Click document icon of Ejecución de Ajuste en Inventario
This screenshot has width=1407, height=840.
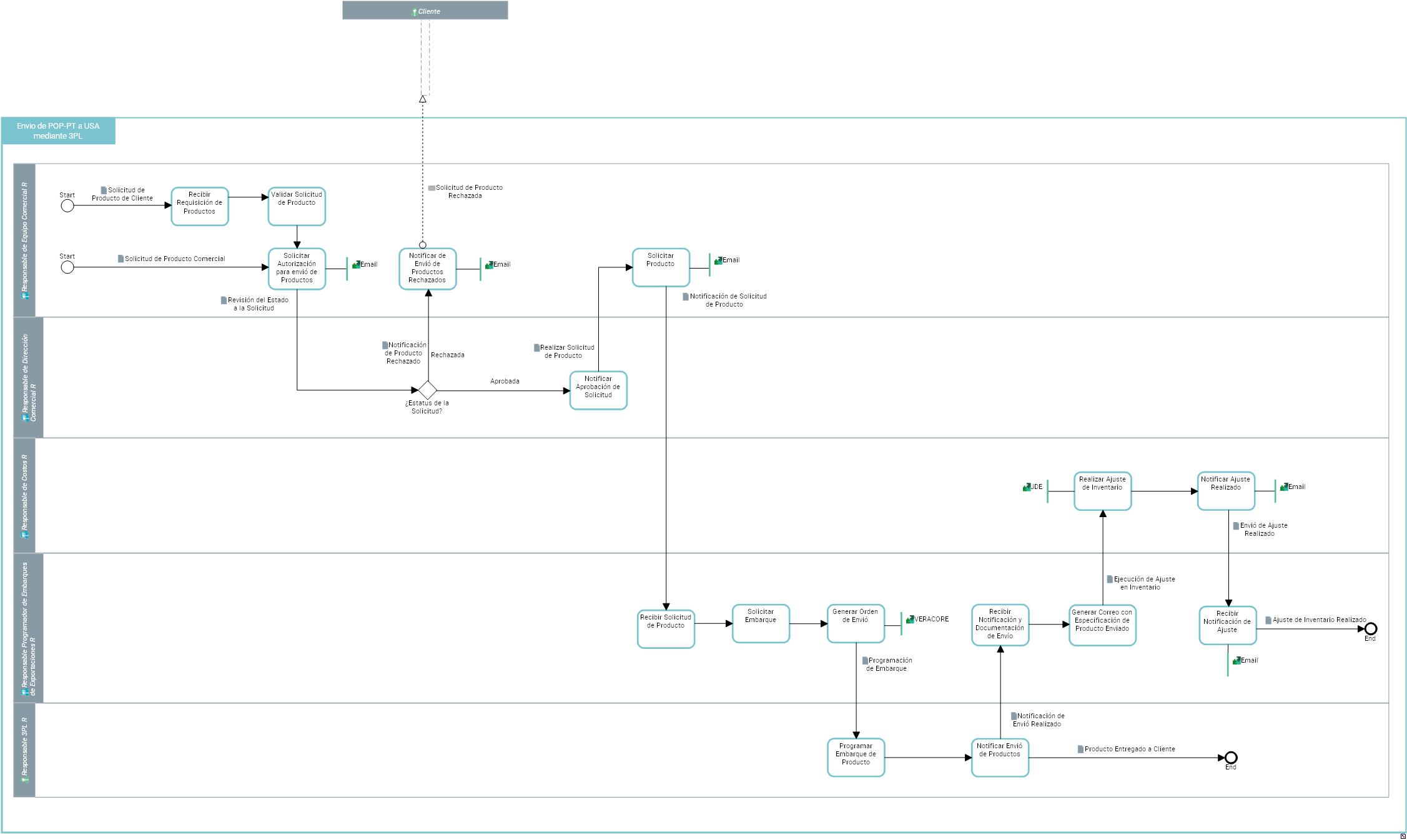point(1110,579)
